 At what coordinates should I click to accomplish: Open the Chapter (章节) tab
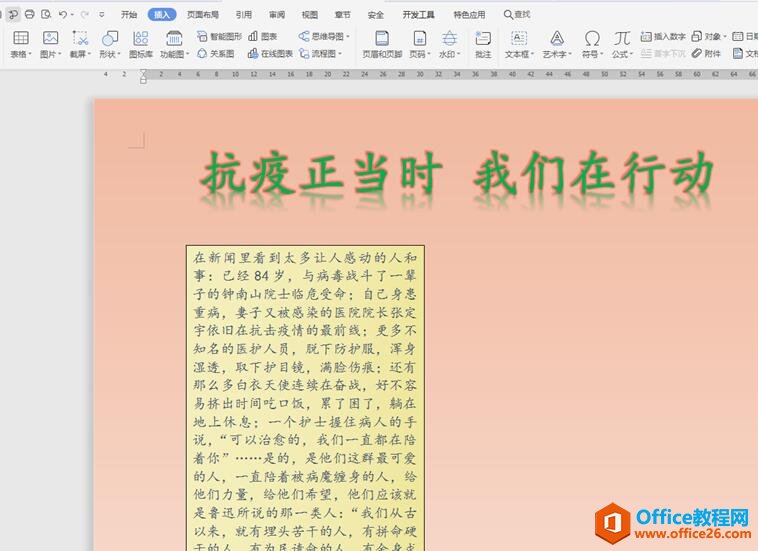(342, 14)
